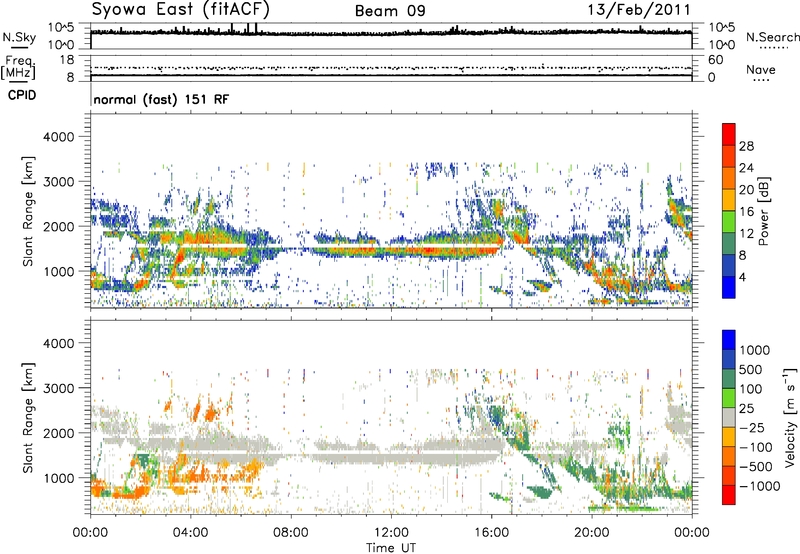800x554 pixels.
Task: Select the "normal (fast) 151 RF" text
Action: point(161,99)
